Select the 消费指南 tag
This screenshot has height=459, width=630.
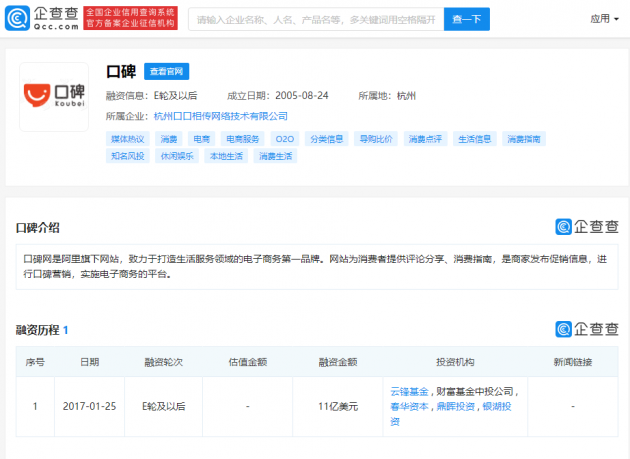(524, 139)
